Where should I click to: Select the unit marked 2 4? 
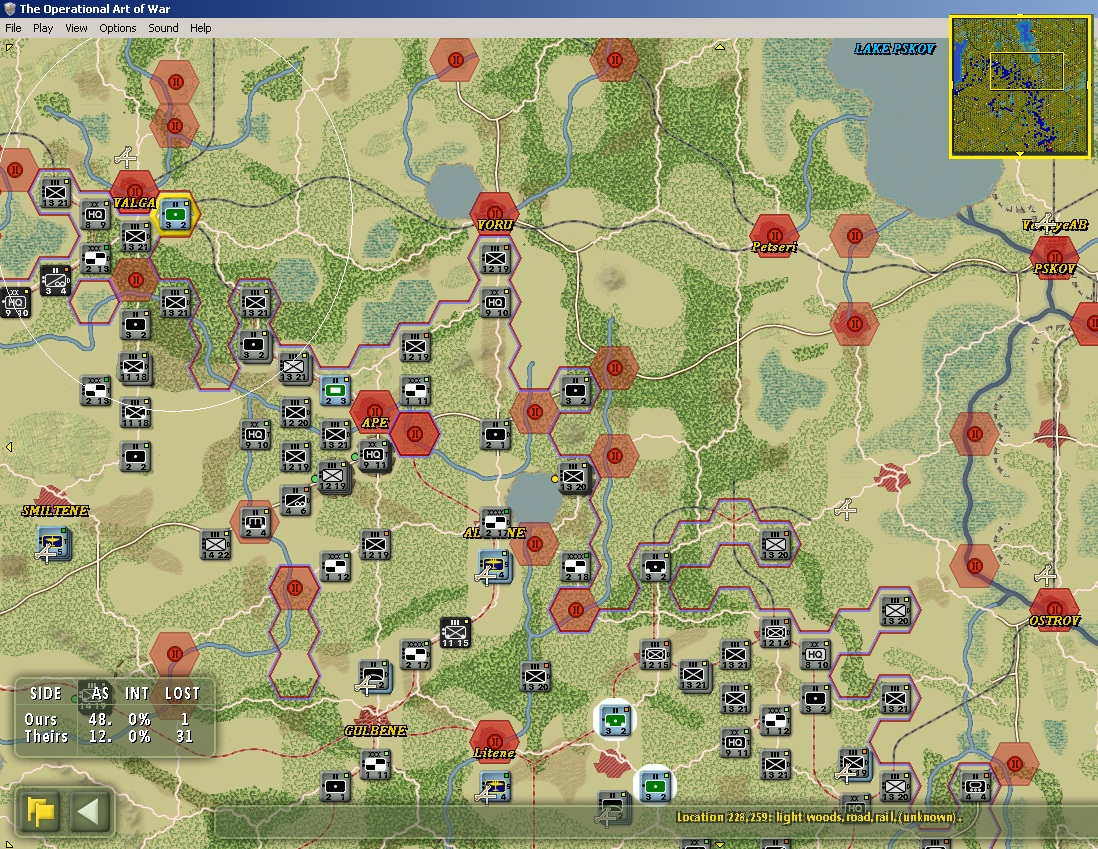255,522
